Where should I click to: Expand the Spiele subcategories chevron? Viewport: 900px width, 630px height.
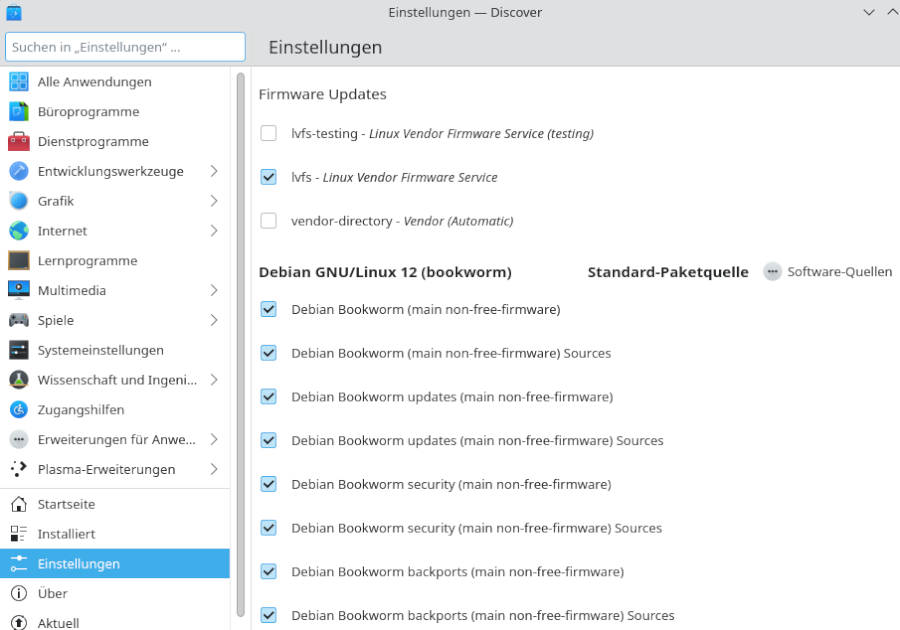pos(214,320)
